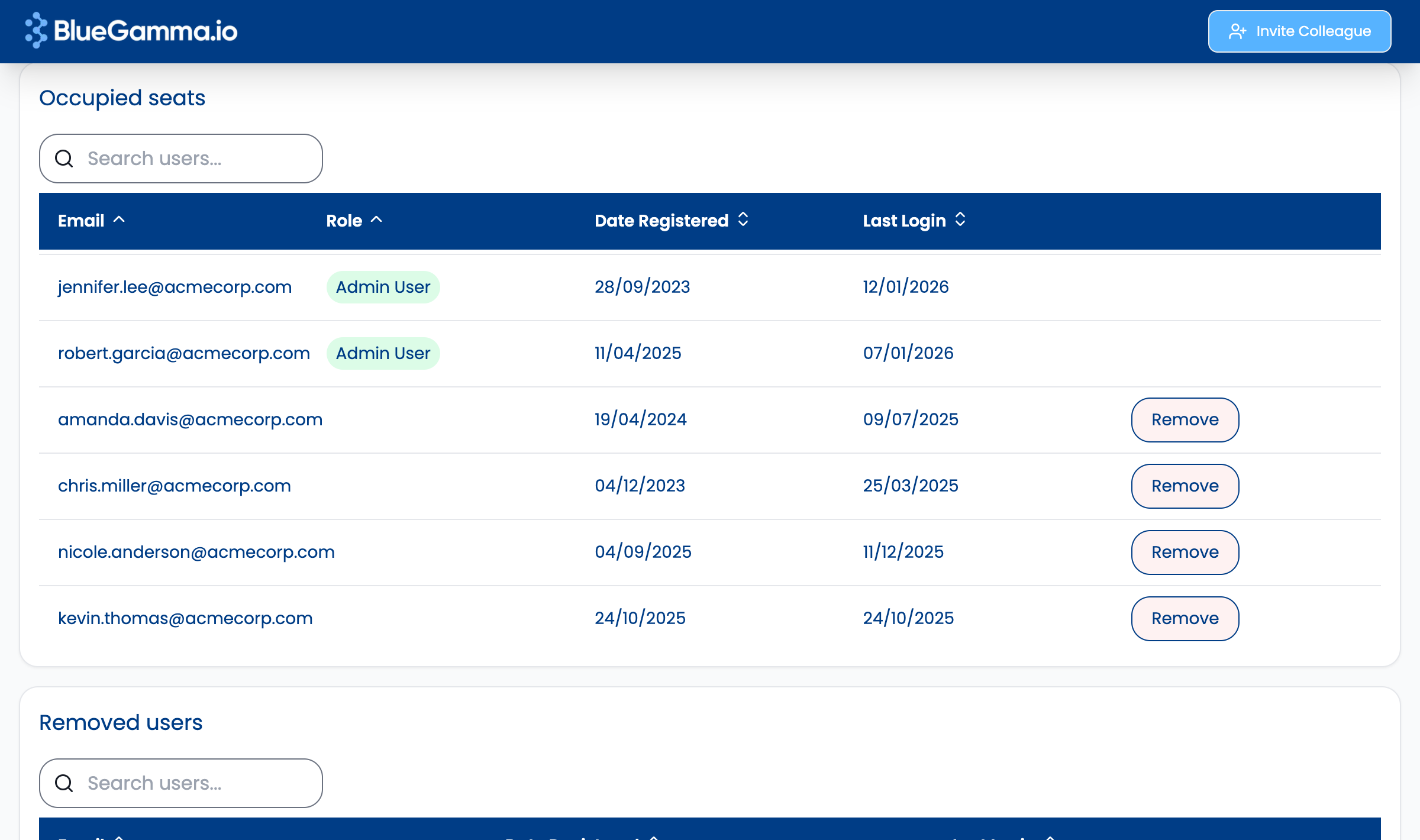Click the Removed users heading
The width and height of the screenshot is (1420, 840).
click(121, 723)
